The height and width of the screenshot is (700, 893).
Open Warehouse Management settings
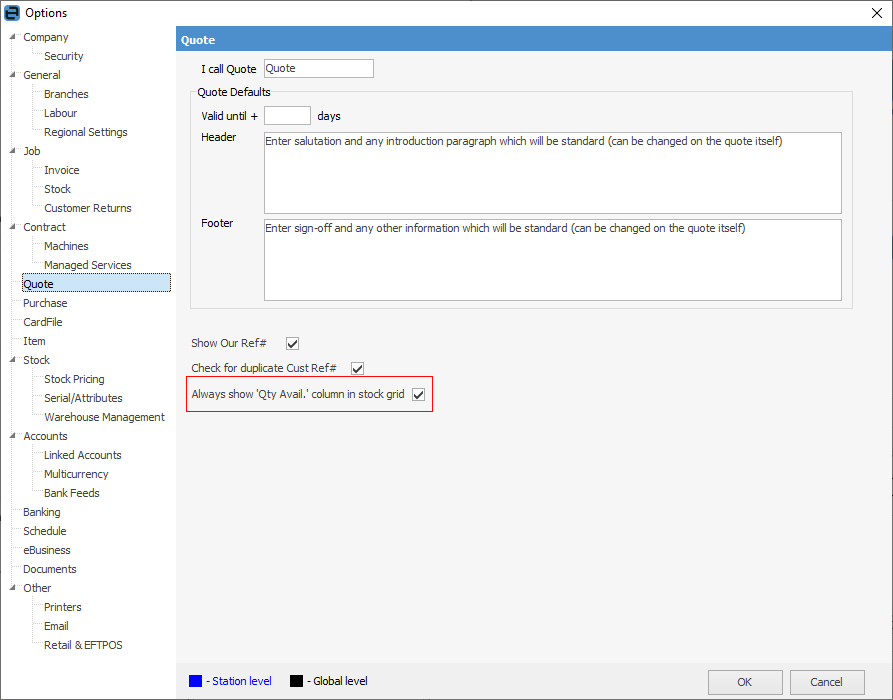click(104, 418)
